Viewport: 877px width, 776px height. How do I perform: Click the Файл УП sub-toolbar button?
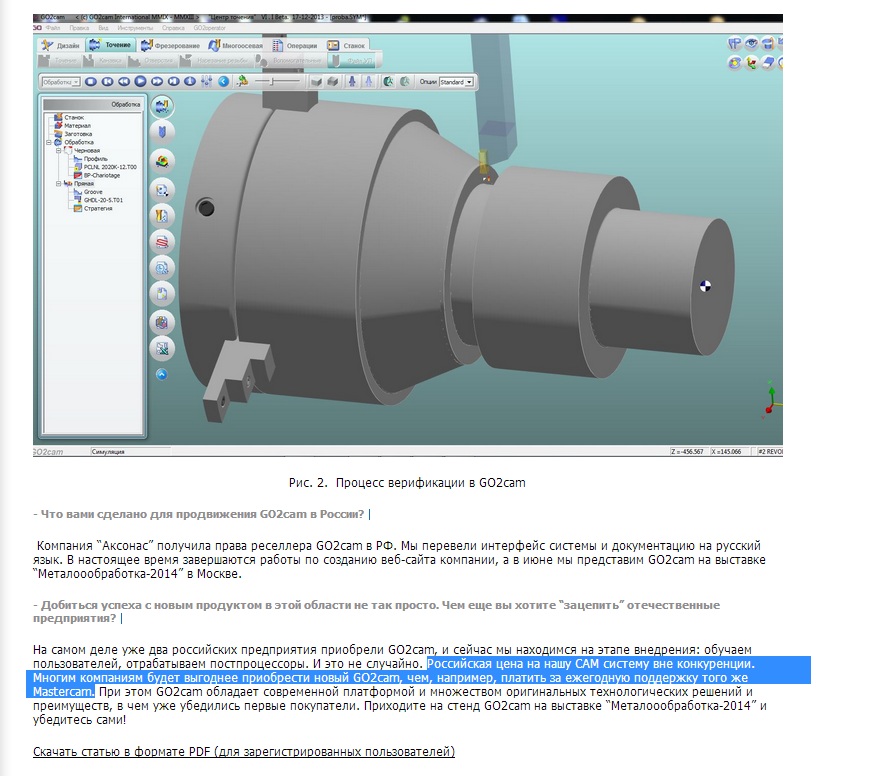[353, 60]
